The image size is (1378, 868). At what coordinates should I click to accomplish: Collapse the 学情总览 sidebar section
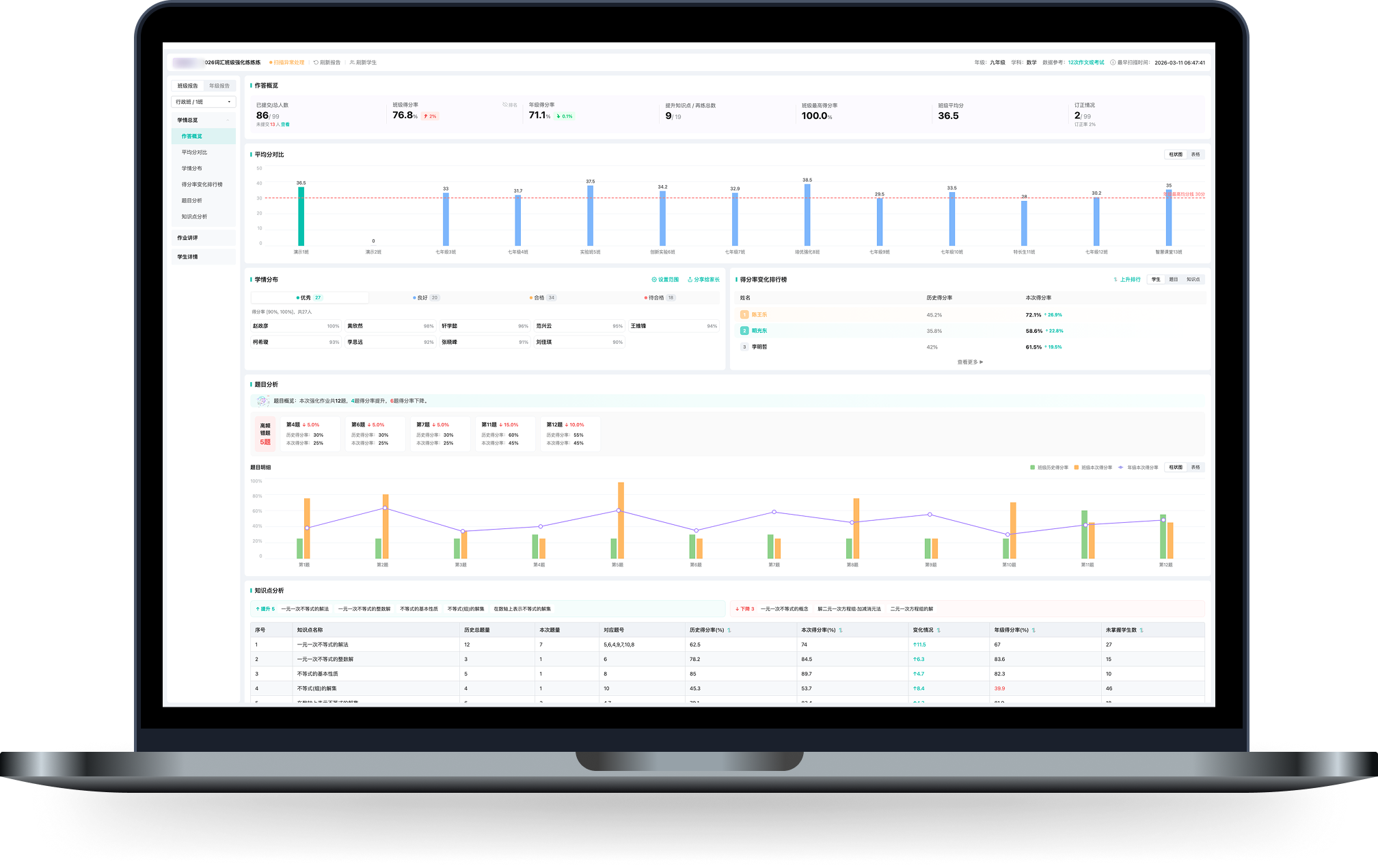coord(204,120)
